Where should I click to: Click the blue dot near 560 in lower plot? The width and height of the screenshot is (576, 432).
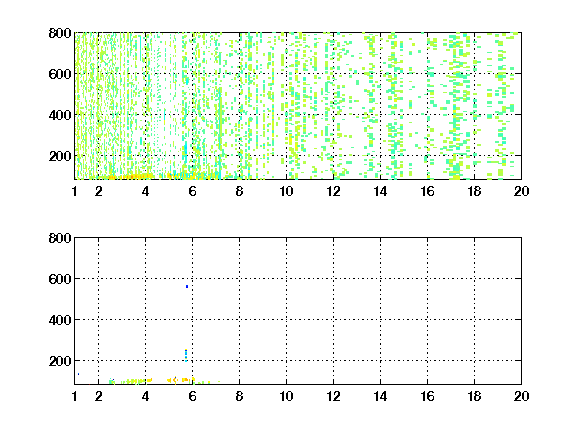click(187, 287)
